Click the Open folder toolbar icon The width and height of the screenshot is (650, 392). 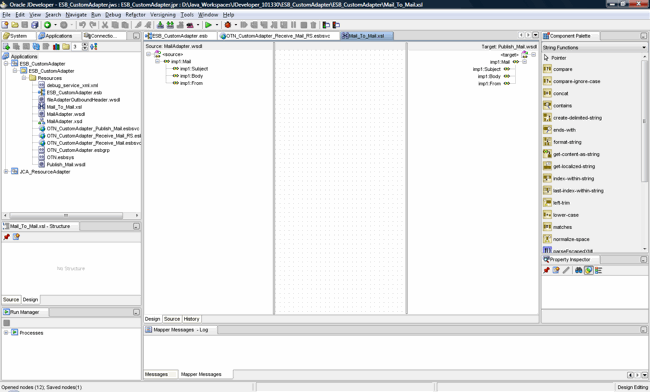(x=15, y=25)
